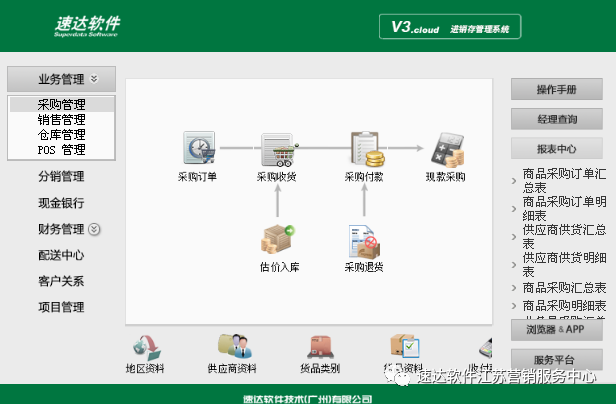The height and width of the screenshot is (404, 616).
Task: Open the 商品采购订单汇总表 report link
Action: 565,180
